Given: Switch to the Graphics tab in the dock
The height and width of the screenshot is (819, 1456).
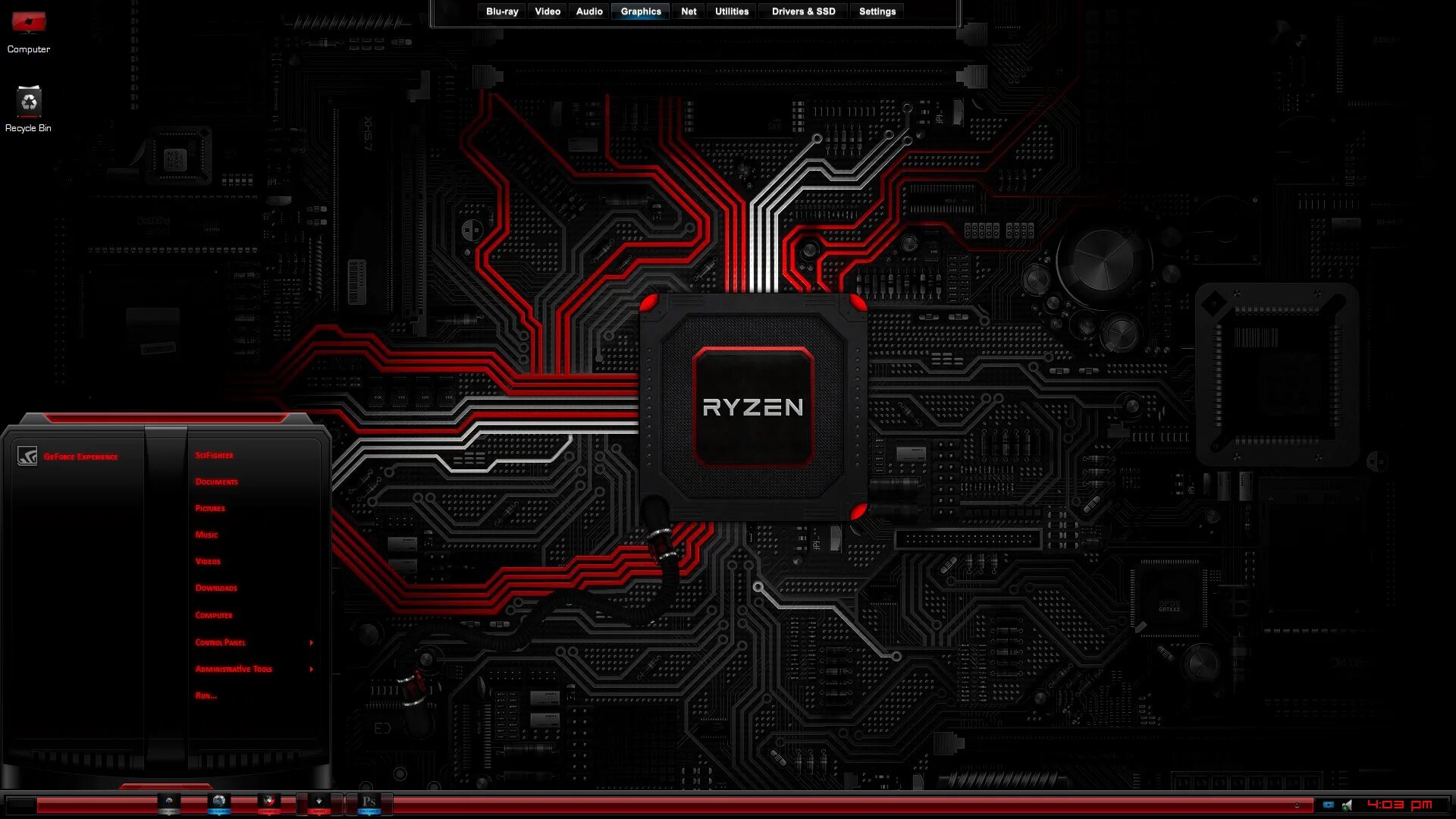Looking at the screenshot, I should pyautogui.click(x=639, y=11).
